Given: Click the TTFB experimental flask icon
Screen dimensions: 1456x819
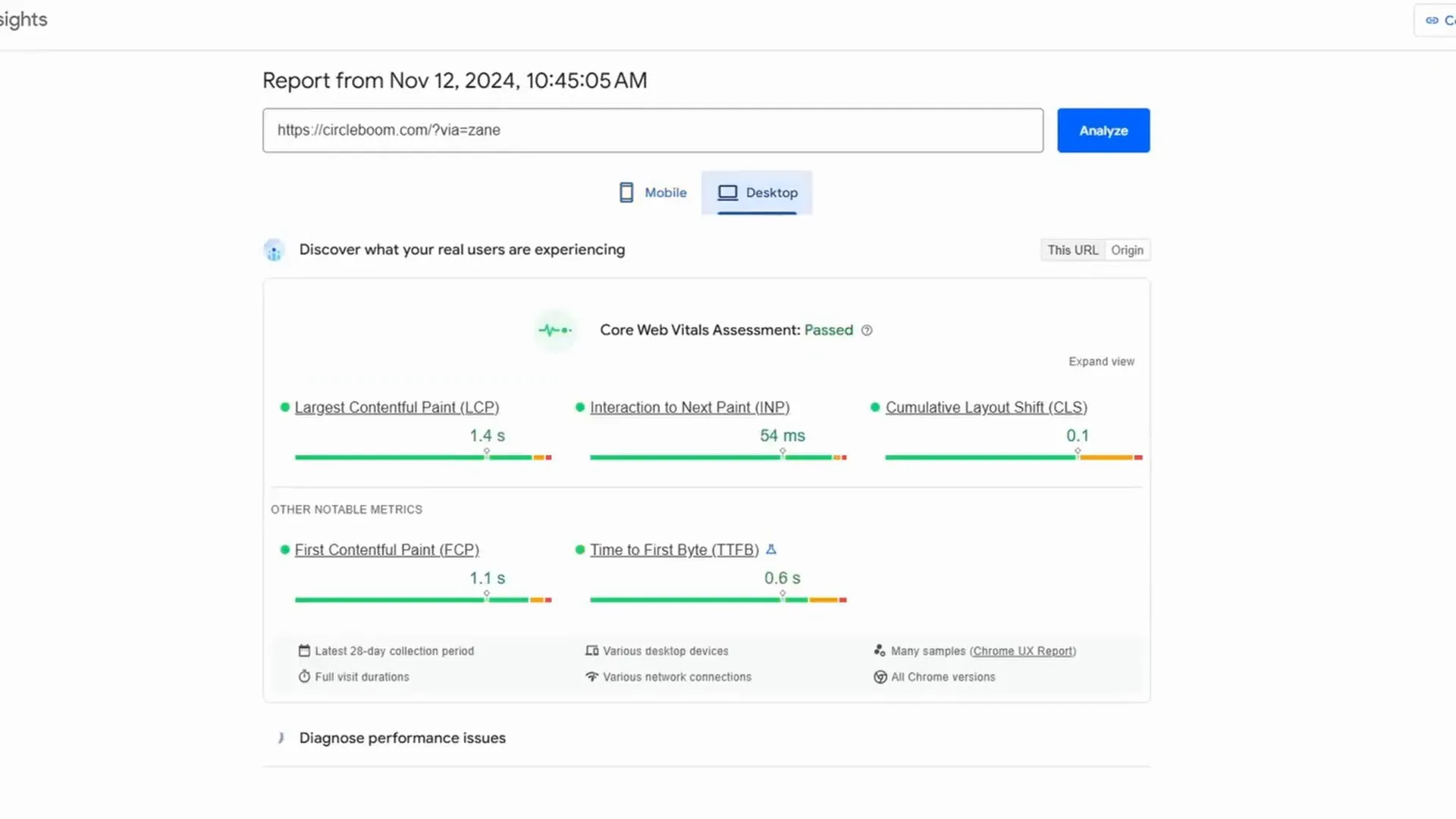Looking at the screenshot, I should pos(771,550).
